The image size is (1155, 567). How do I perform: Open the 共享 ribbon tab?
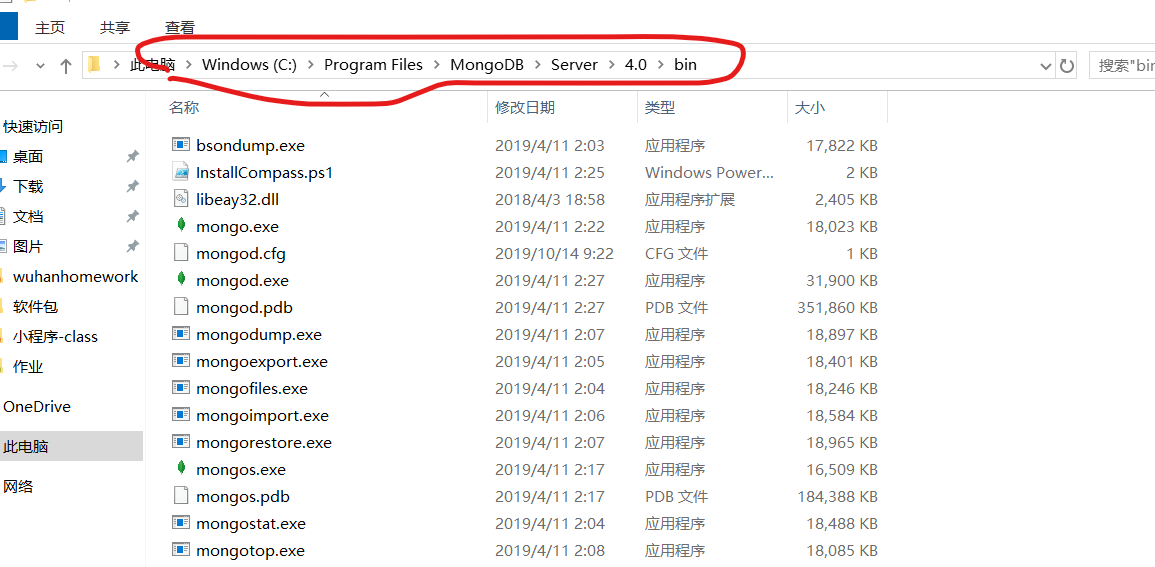[115, 28]
